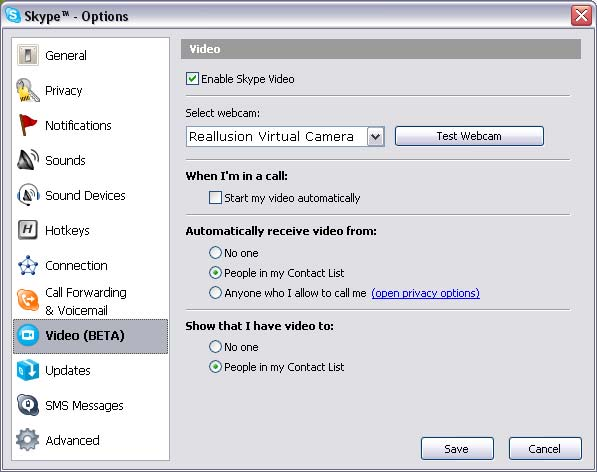
Task: Choose Anyone who I allow to call me
Action: (x=215, y=293)
